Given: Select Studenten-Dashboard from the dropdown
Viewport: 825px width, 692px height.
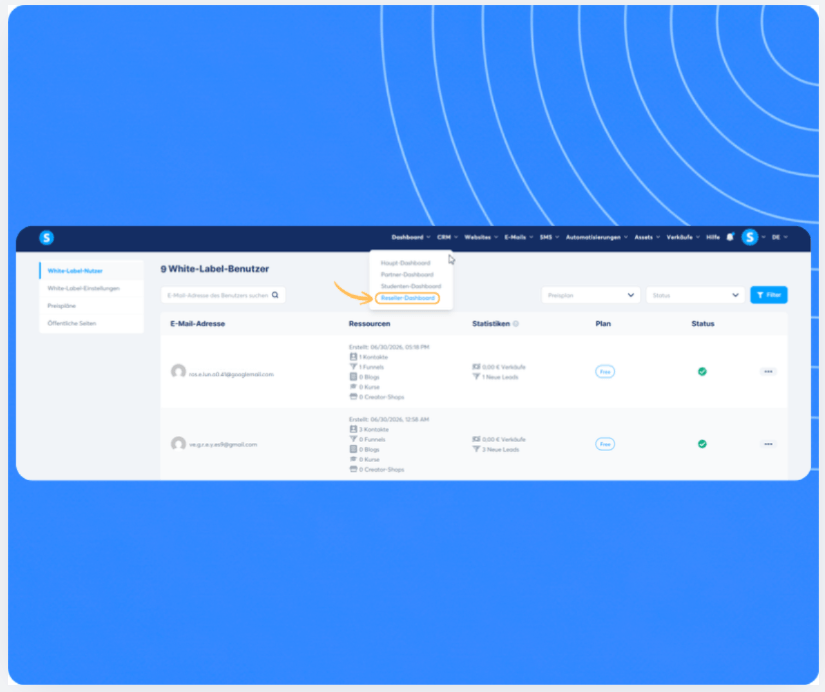Looking at the screenshot, I should click(x=411, y=286).
